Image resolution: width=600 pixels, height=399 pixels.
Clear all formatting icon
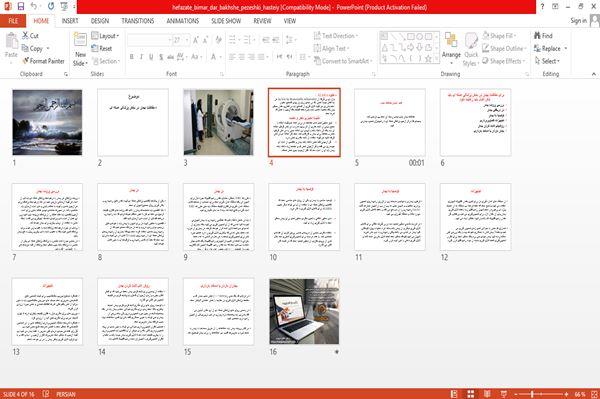click(218, 40)
